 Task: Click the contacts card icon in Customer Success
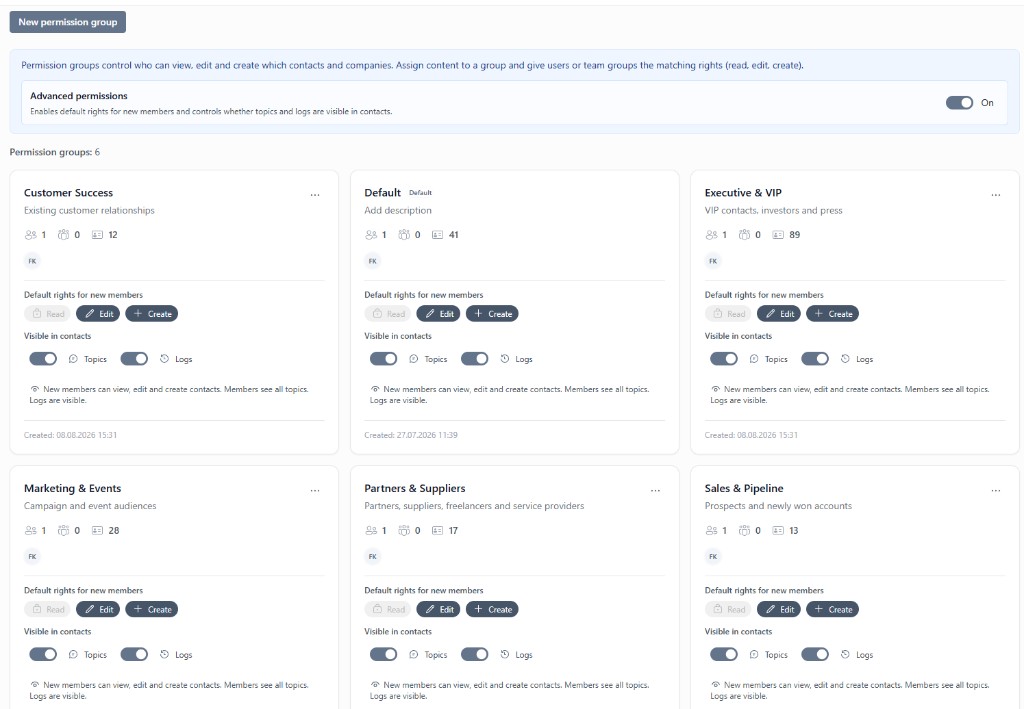tap(97, 234)
